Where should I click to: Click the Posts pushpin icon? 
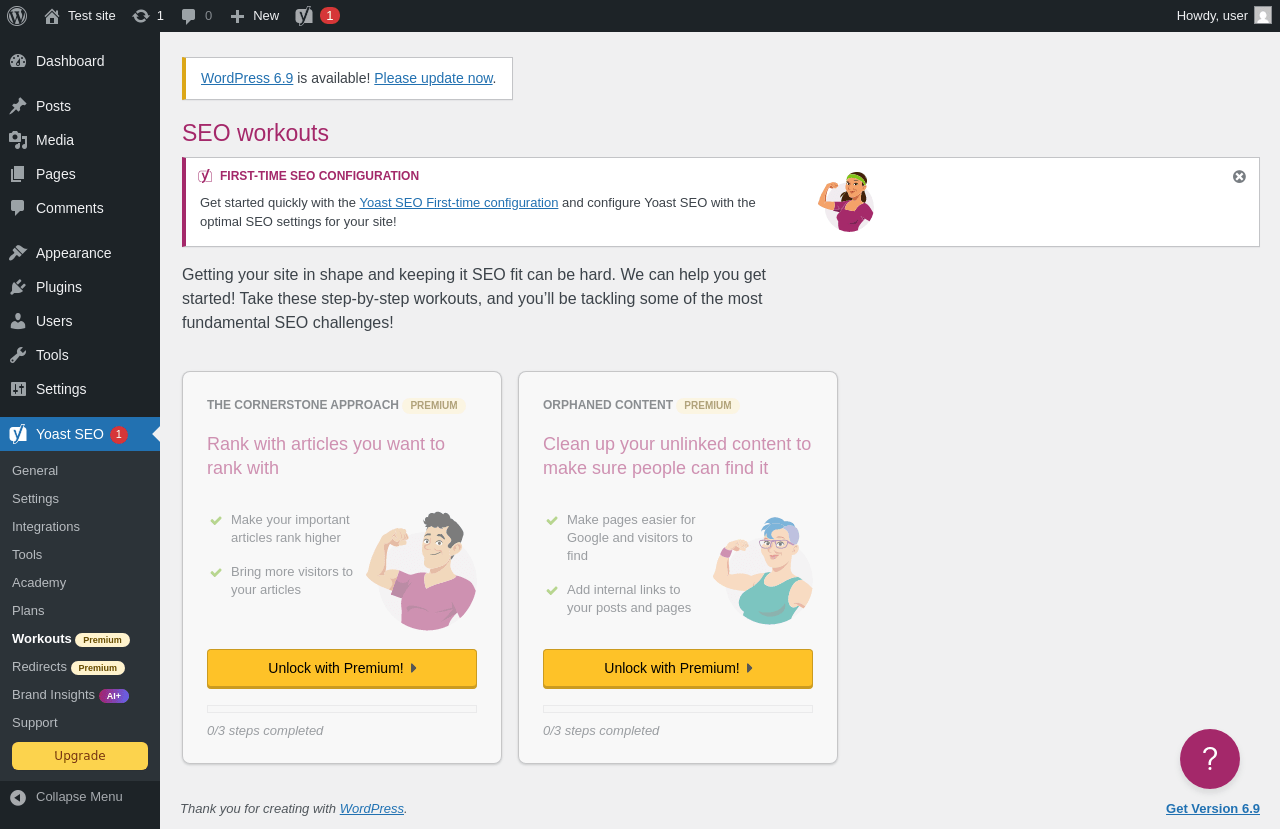click(18, 106)
